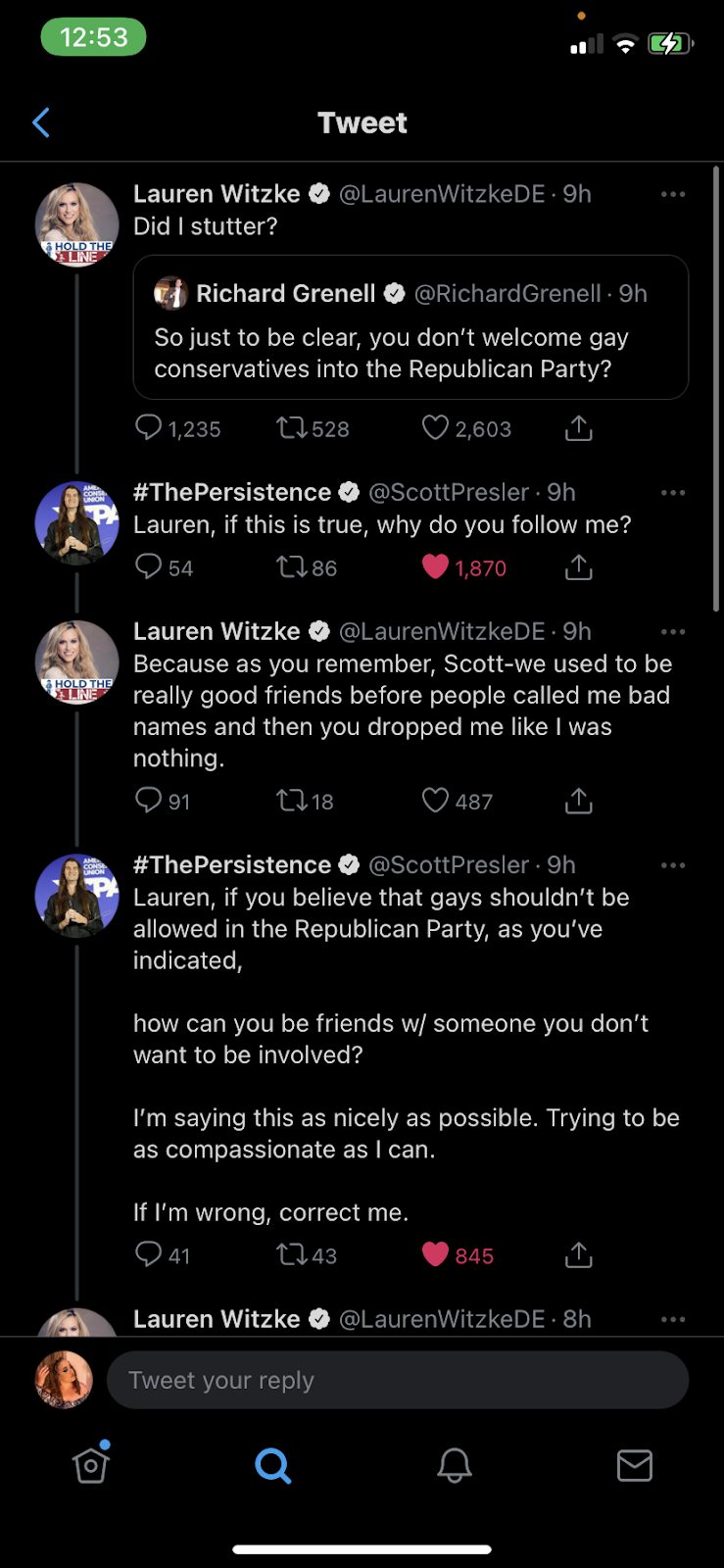The height and width of the screenshot is (1568, 724).
Task: Like the "really good friends" tweet with 487 likes
Action: [x=435, y=801]
